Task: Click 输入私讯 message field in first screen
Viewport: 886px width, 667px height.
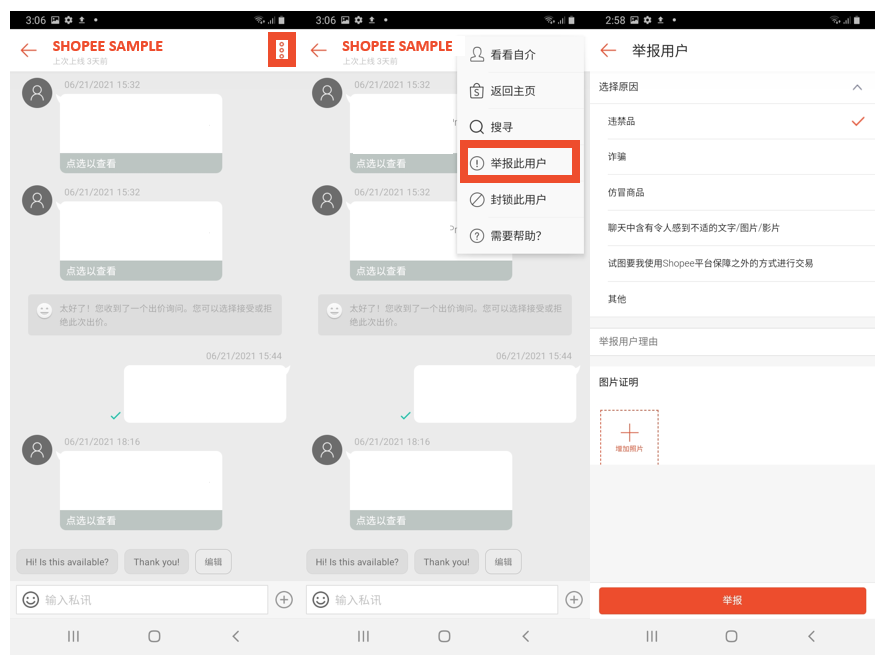Action: coord(142,600)
